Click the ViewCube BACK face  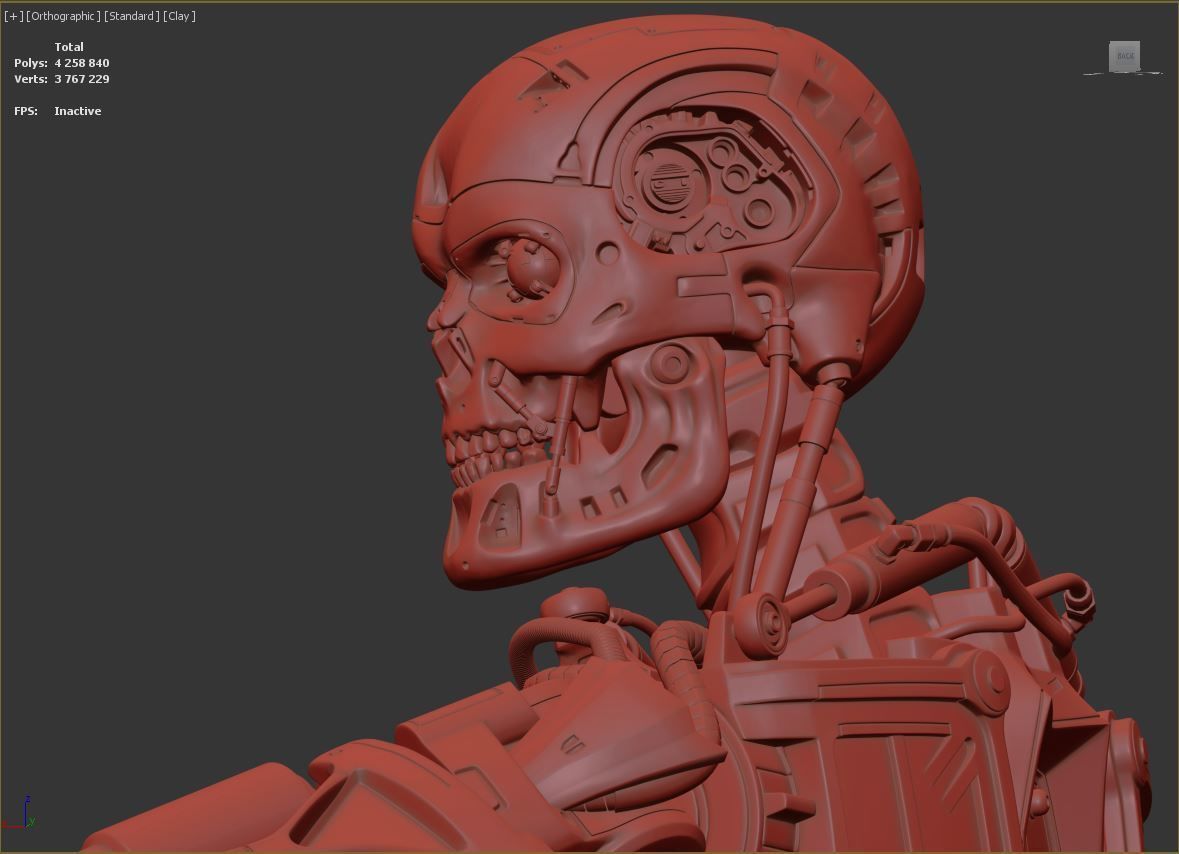pyautogui.click(x=1124, y=56)
